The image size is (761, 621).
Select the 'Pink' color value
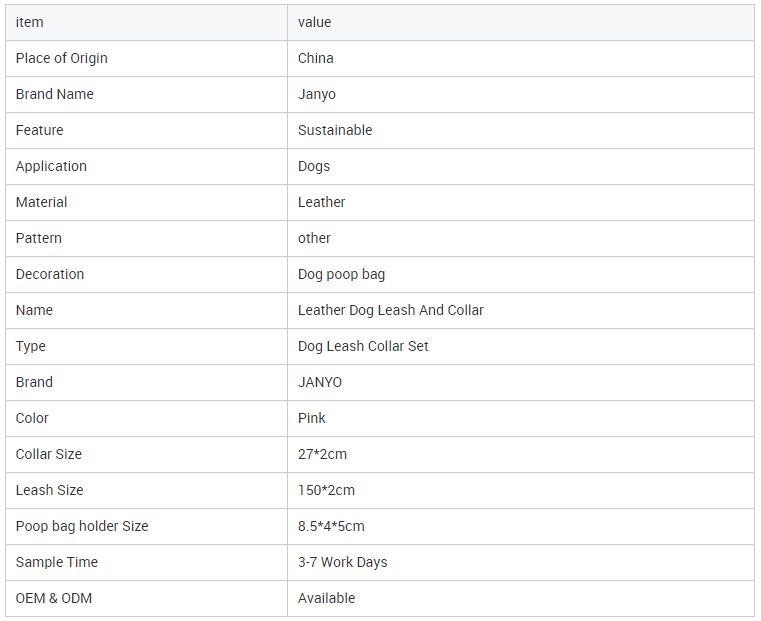pyautogui.click(x=312, y=418)
